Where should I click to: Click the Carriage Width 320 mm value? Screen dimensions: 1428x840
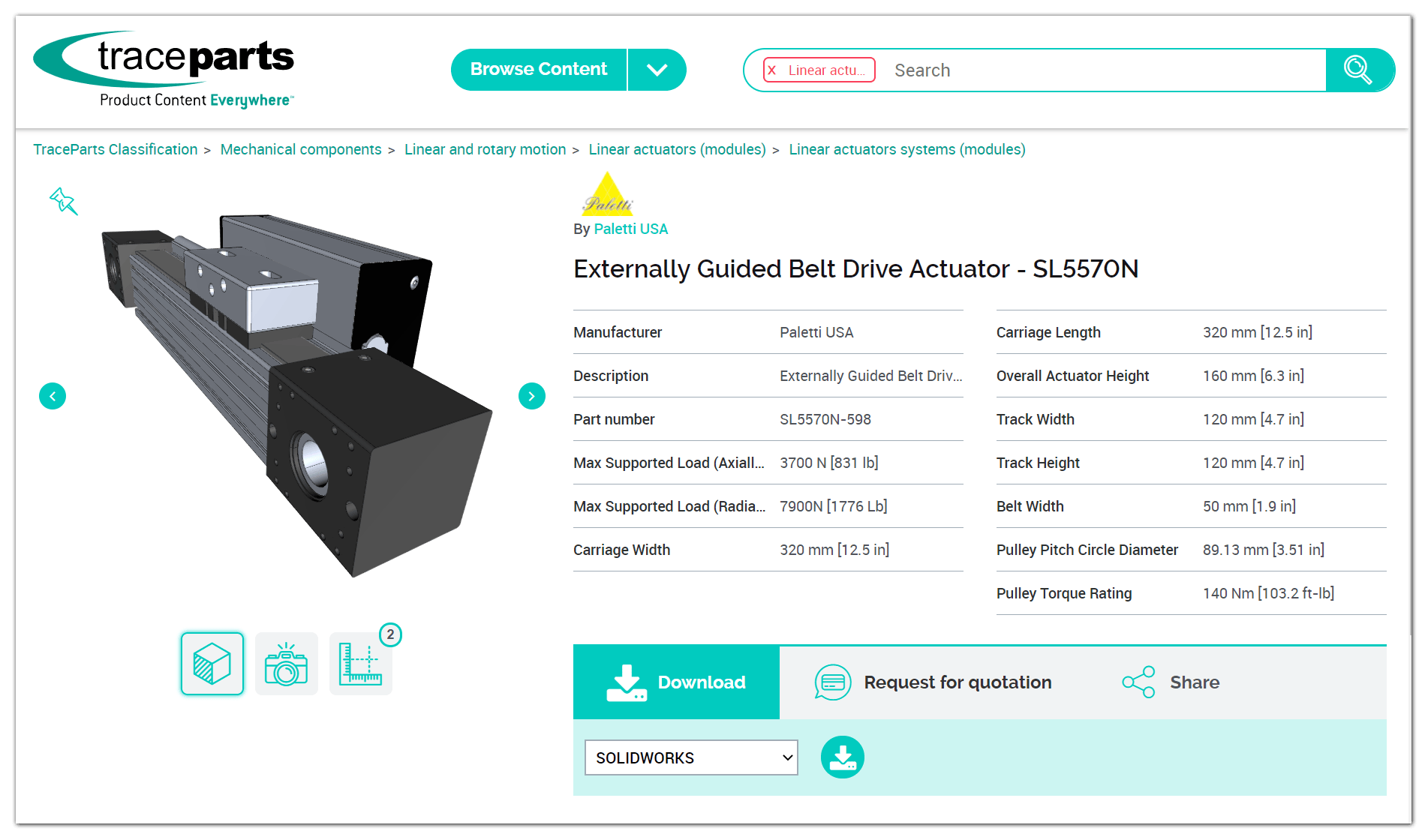[834, 550]
